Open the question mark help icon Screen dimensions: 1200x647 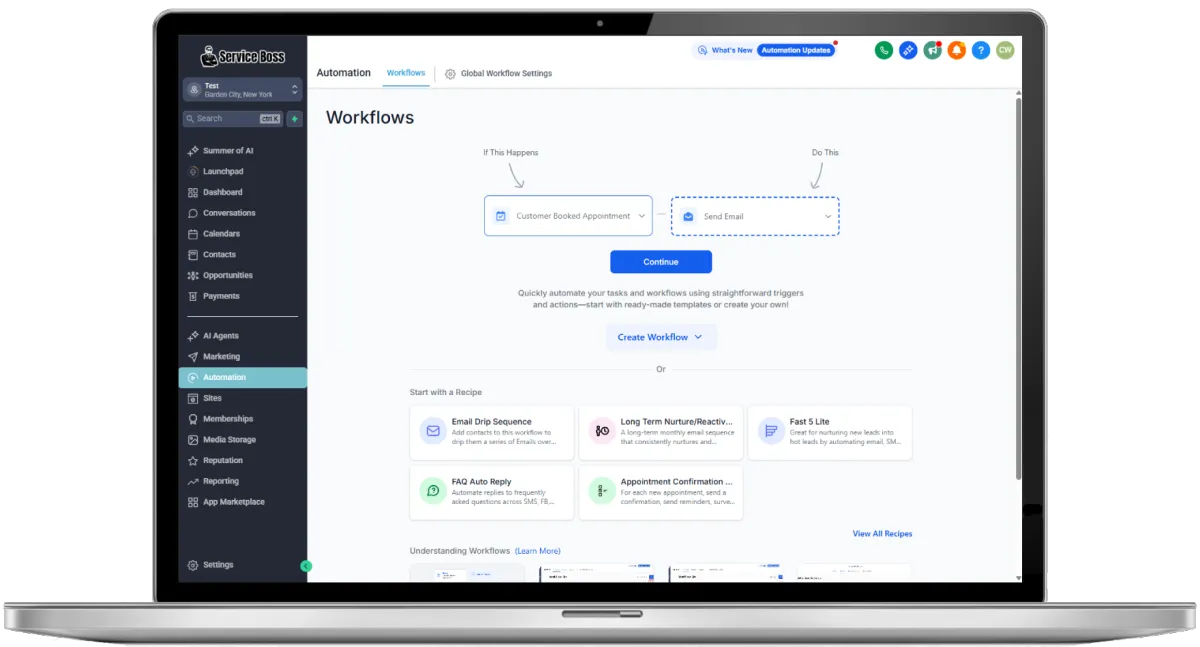pyautogui.click(x=981, y=50)
